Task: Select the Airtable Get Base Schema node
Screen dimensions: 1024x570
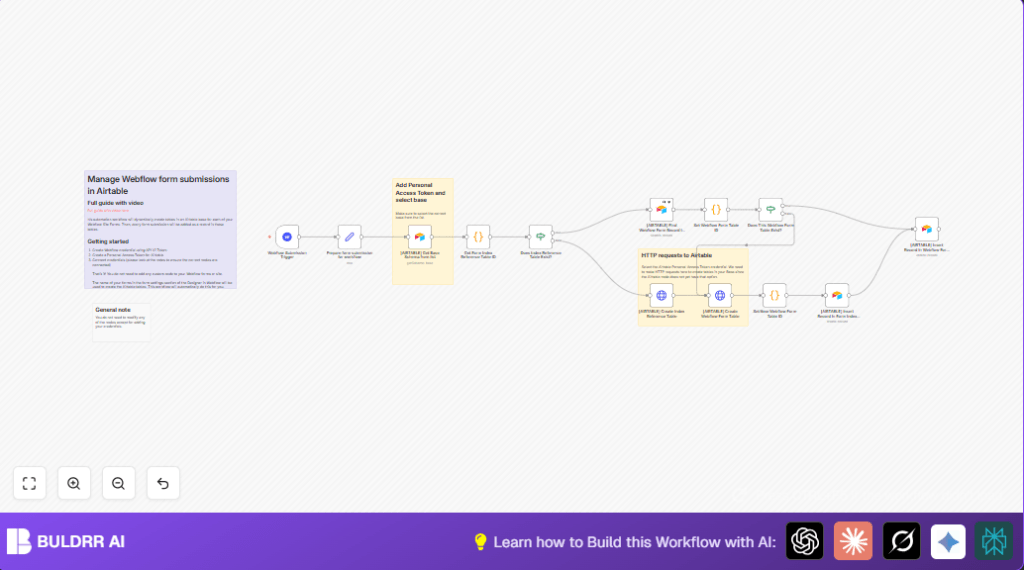Action: tap(420, 237)
